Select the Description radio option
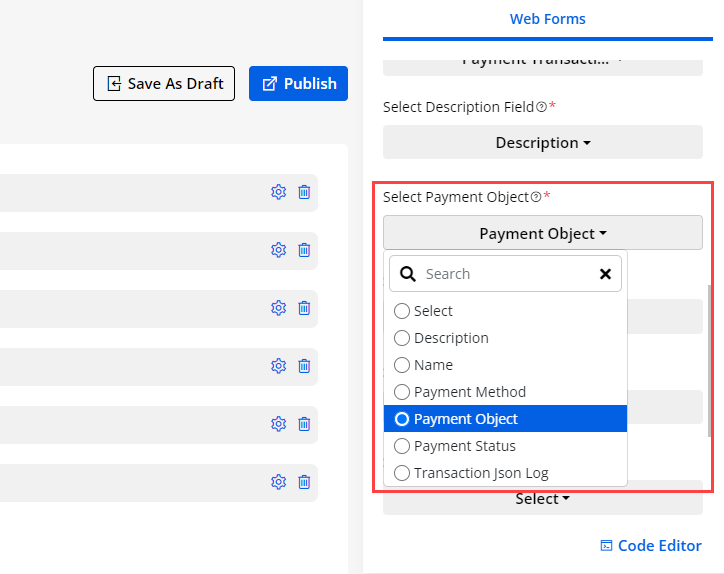This screenshot has height=574, width=724. (x=402, y=338)
